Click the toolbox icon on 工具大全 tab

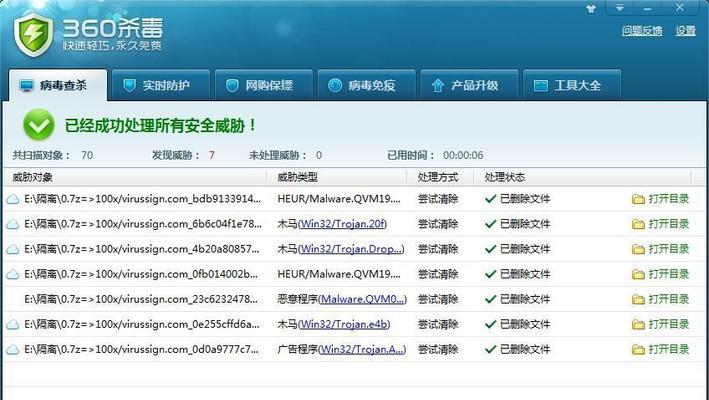(541, 85)
